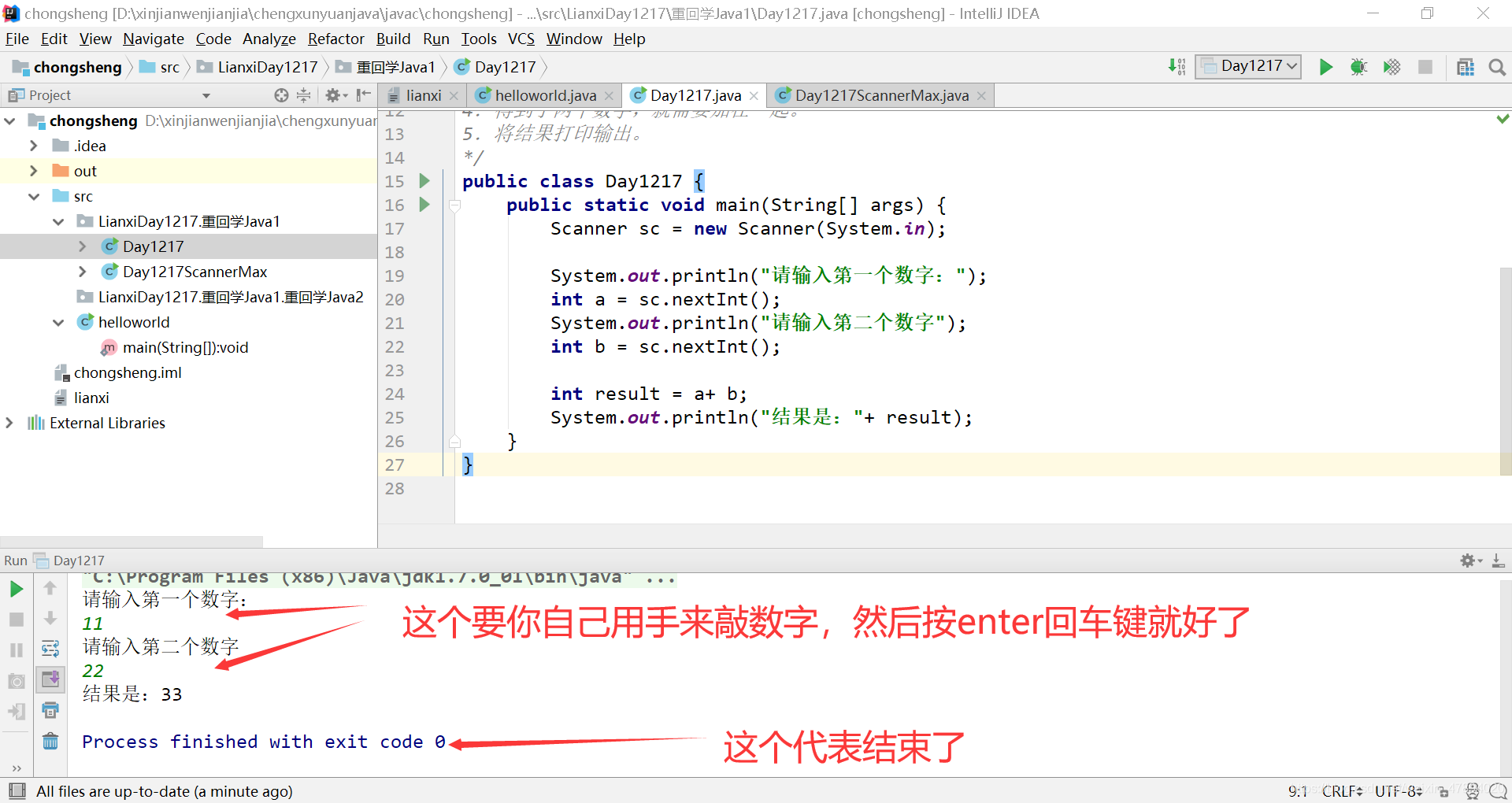Open the Project view selector dropdown arrow
This screenshot has height=803, width=1512.
tap(206, 95)
